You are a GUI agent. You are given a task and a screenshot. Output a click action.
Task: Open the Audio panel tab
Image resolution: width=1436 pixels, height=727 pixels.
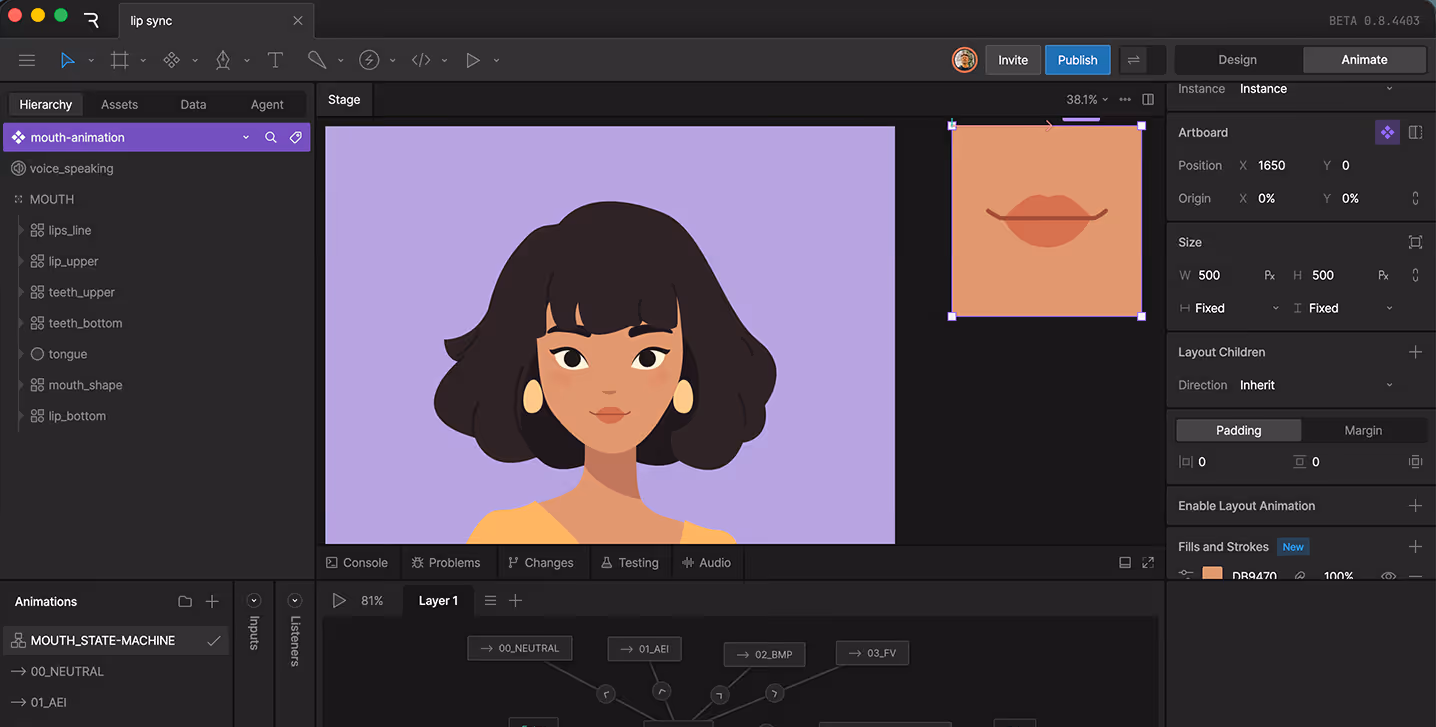[706, 563]
